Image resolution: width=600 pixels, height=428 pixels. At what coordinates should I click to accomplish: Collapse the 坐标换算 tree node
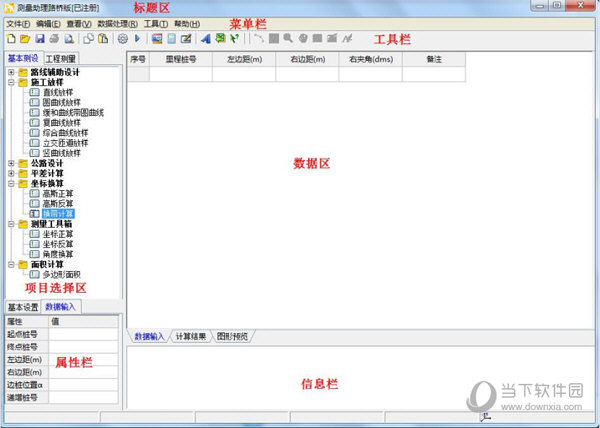point(11,184)
